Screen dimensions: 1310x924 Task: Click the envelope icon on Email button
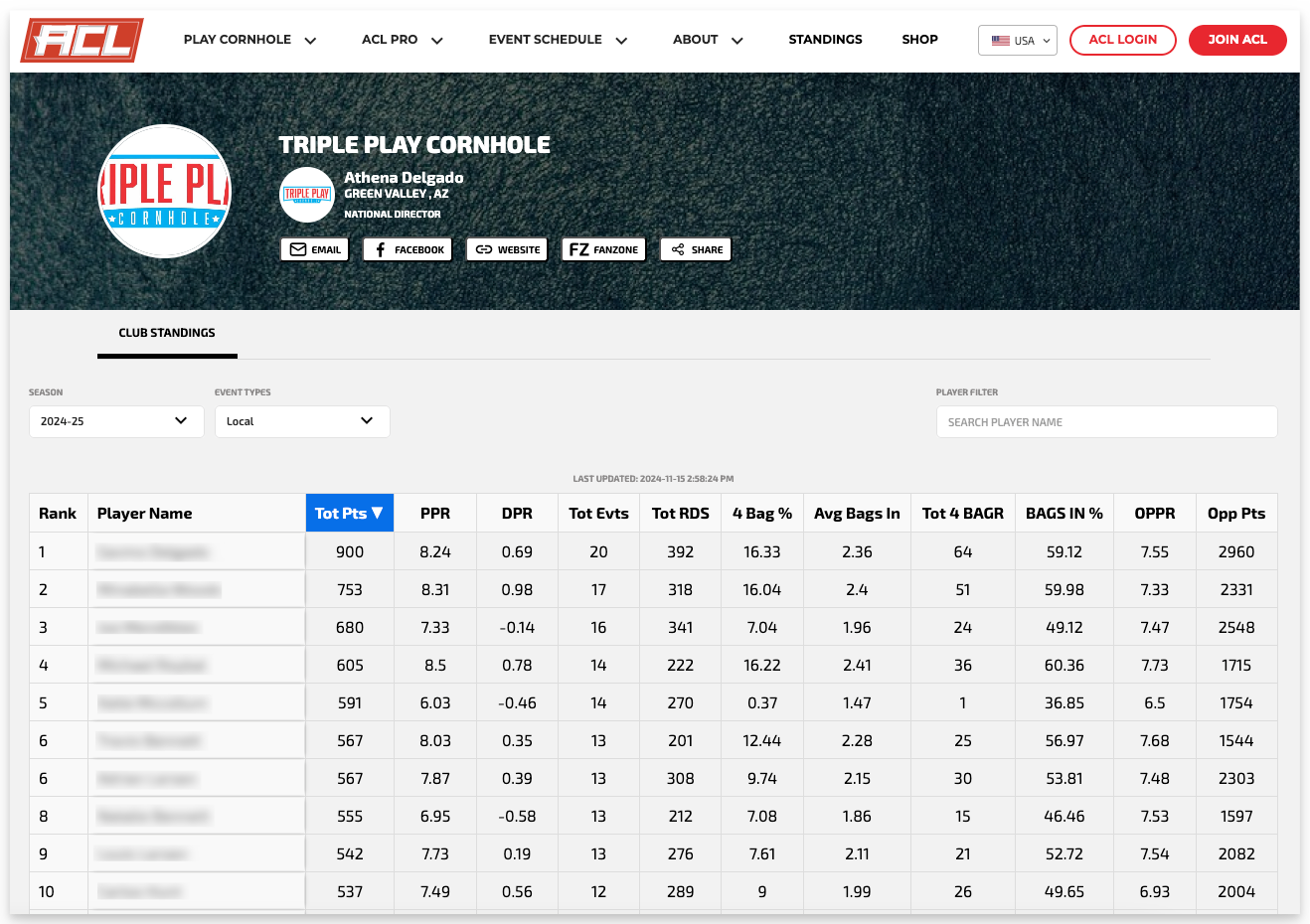[298, 249]
